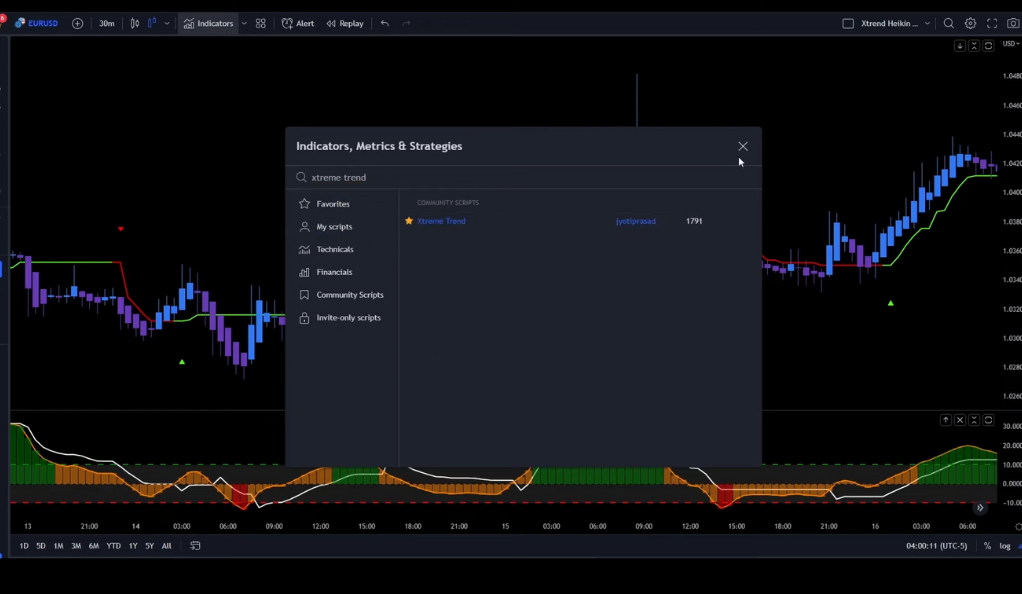Image resolution: width=1022 pixels, height=594 pixels.
Task: Click the redo arrow
Action: pyautogui.click(x=407, y=23)
